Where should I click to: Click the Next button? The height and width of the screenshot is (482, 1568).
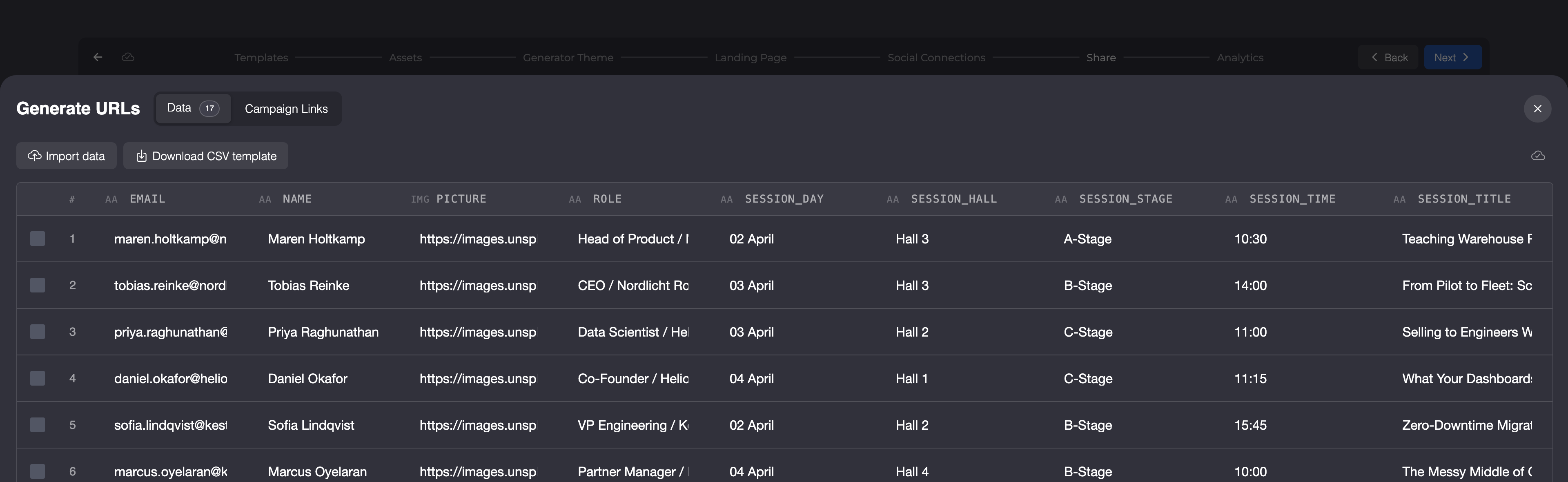[x=1452, y=57]
